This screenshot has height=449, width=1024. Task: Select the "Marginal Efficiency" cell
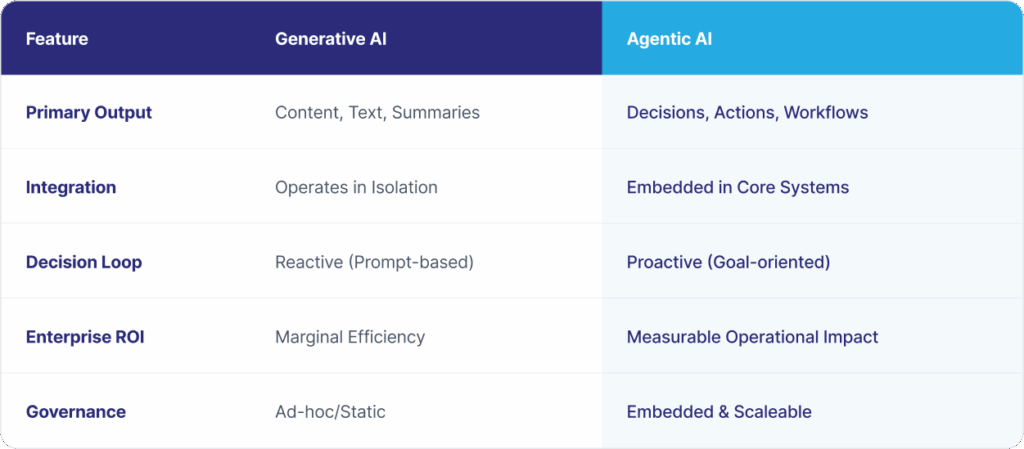350,337
